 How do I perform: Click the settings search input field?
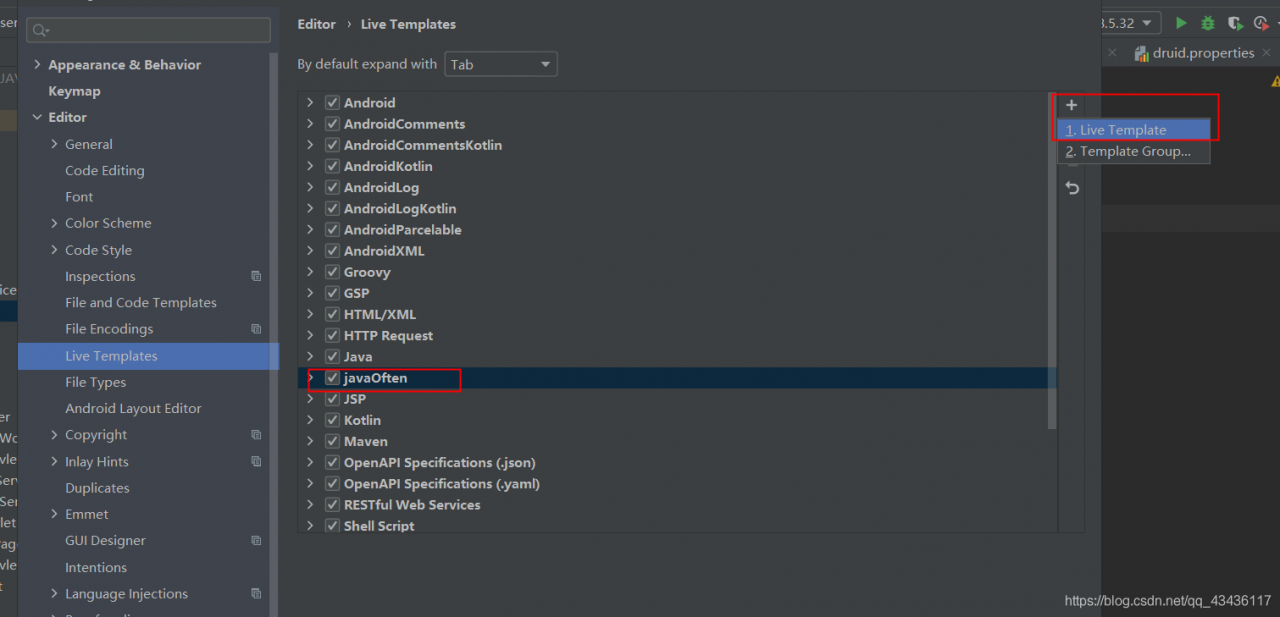pyautogui.click(x=149, y=30)
